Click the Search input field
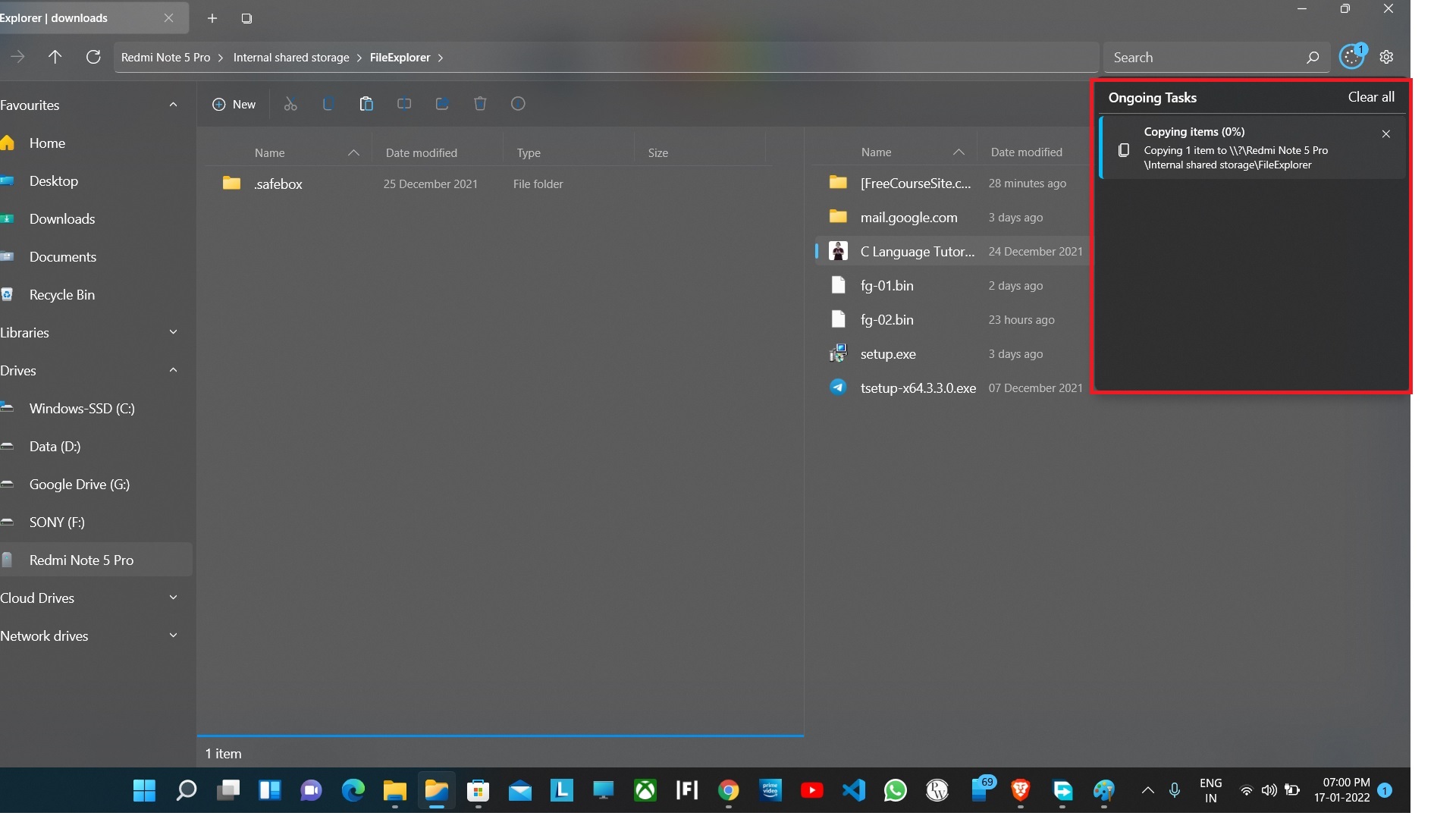The image size is (1456, 819). click(1206, 58)
